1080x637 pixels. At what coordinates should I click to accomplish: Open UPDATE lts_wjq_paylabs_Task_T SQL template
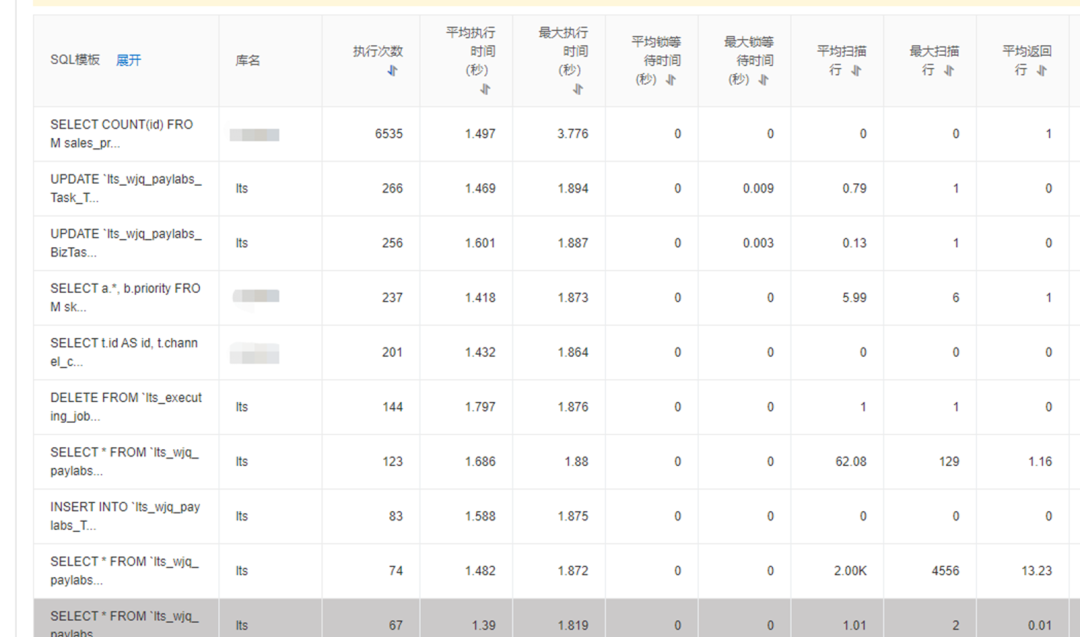pos(126,188)
